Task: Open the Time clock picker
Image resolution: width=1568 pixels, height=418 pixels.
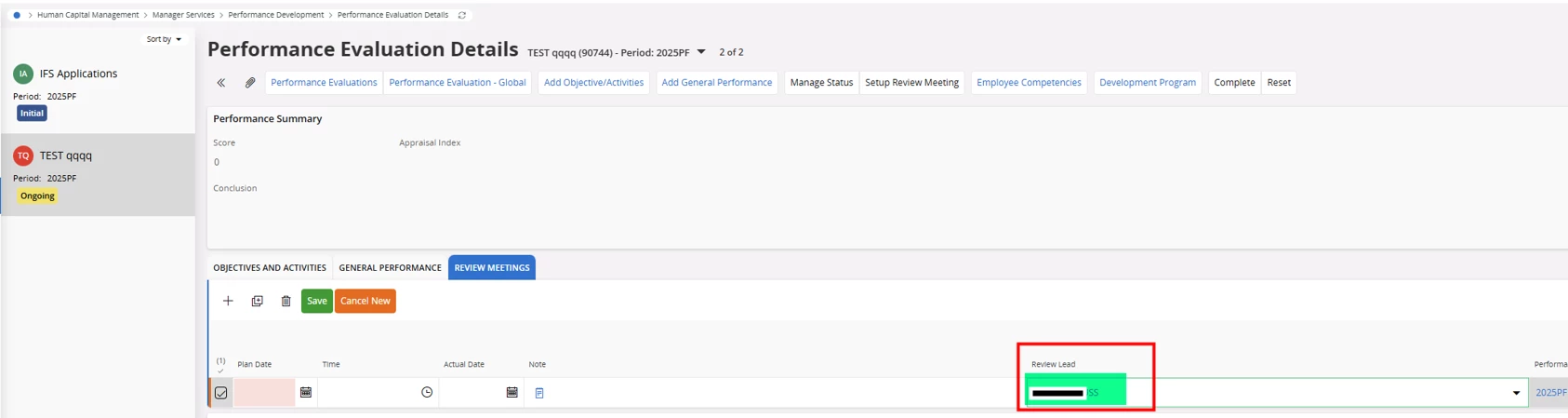Action: pos(427,393)
